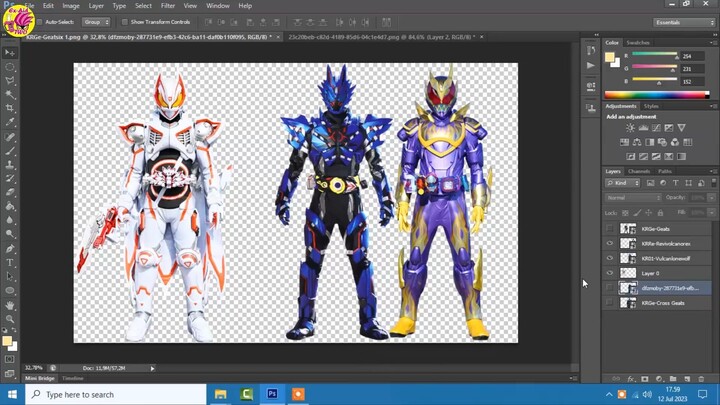The width and height of the screenshot is (720, 405).
Task: Select the Paint Bucket tool
Action: point(10,206)
